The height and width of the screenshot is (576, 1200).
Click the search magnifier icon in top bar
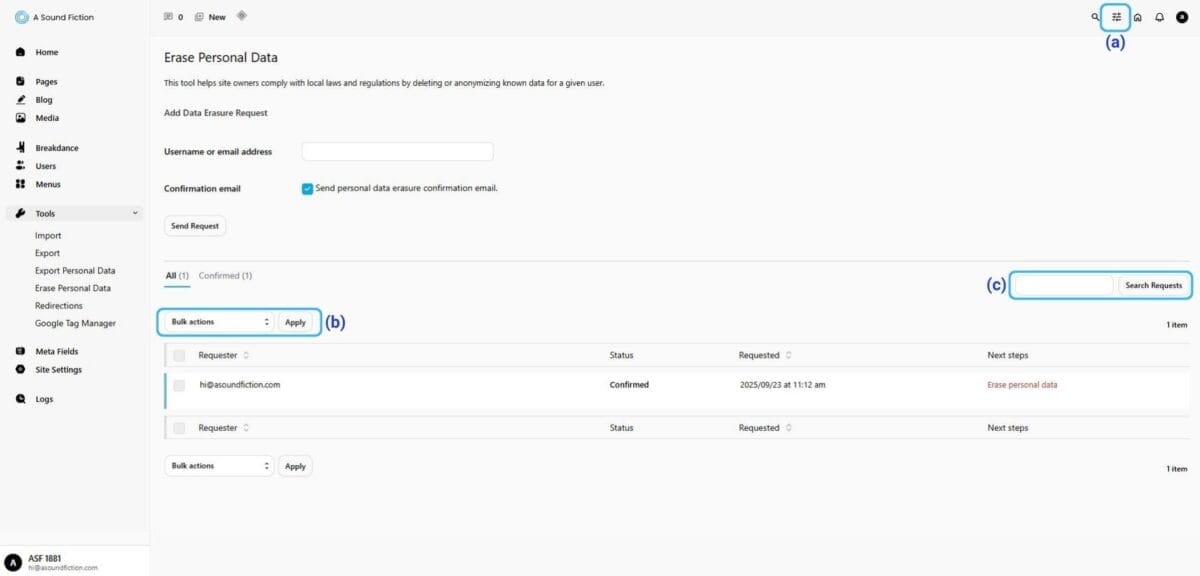click(x=1095, y=17)
